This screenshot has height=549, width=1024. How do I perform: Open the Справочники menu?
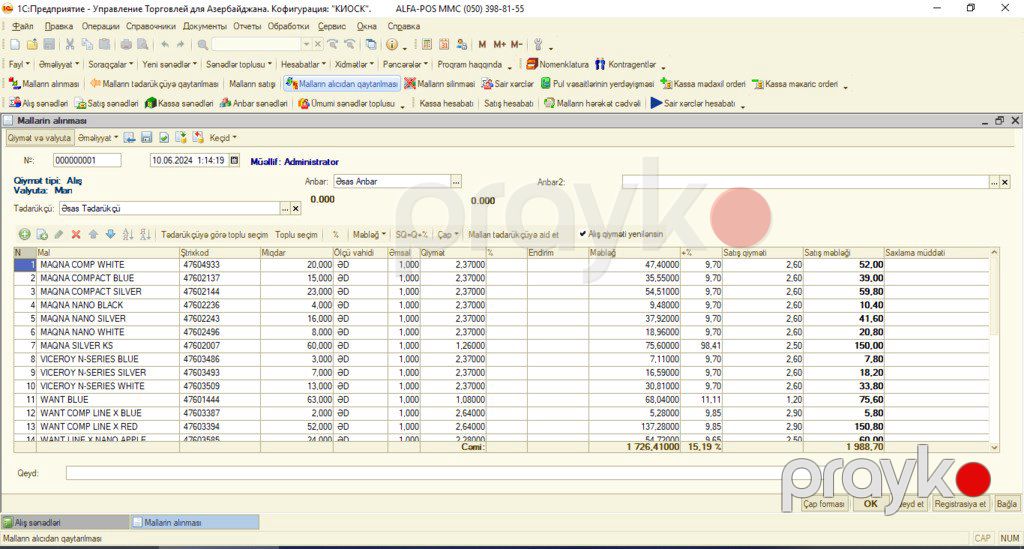tap(151, 26)
